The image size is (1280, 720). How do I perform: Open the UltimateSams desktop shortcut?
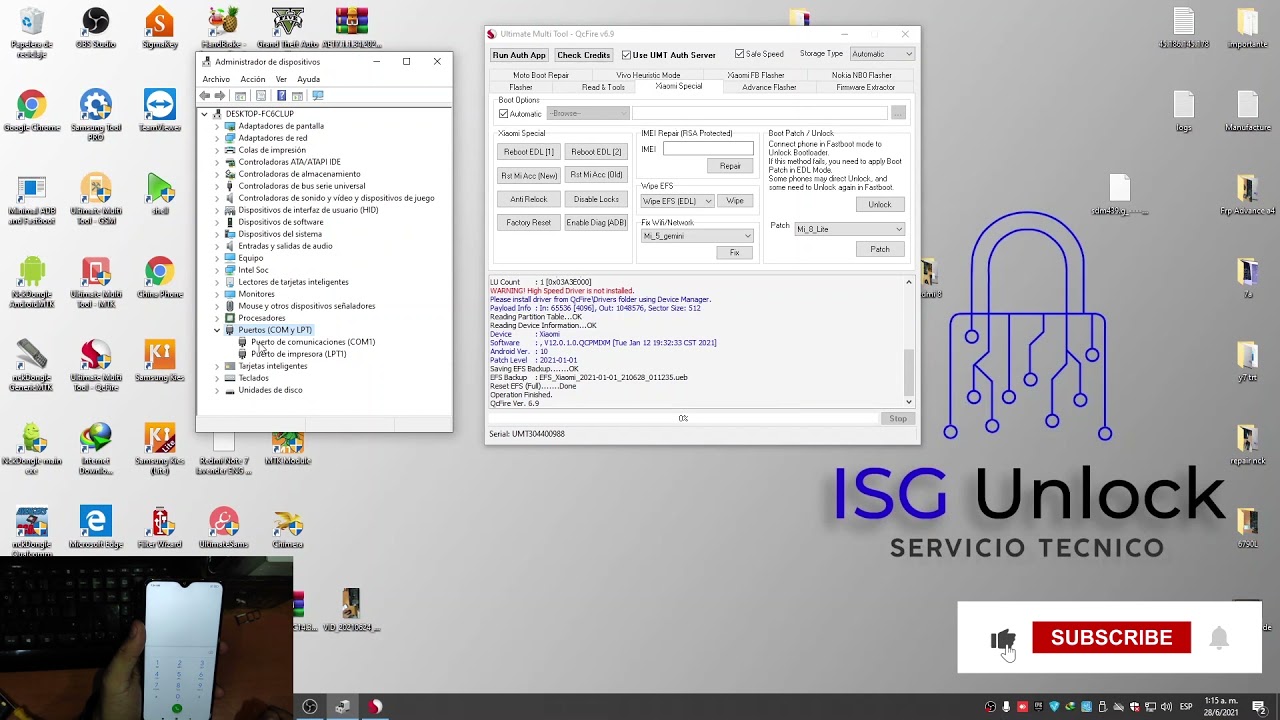coord(224,528)
